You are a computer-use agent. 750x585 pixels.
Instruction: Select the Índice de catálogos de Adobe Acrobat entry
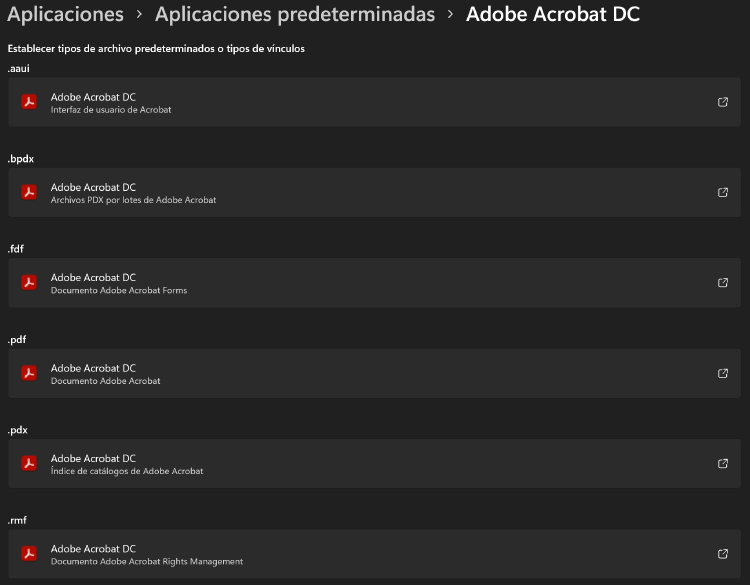127,471
